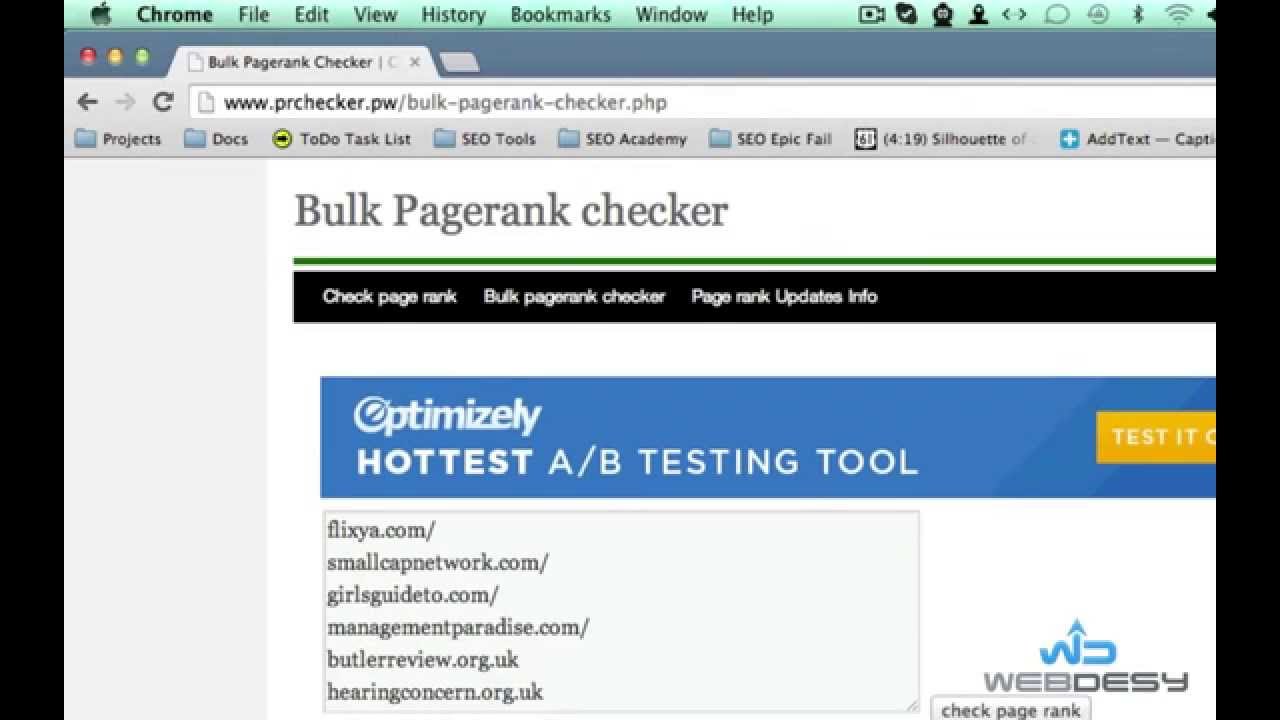Screen dimensions: 1280x720
Task: Click the butlerreview.org.uk line
Action: 423,659
